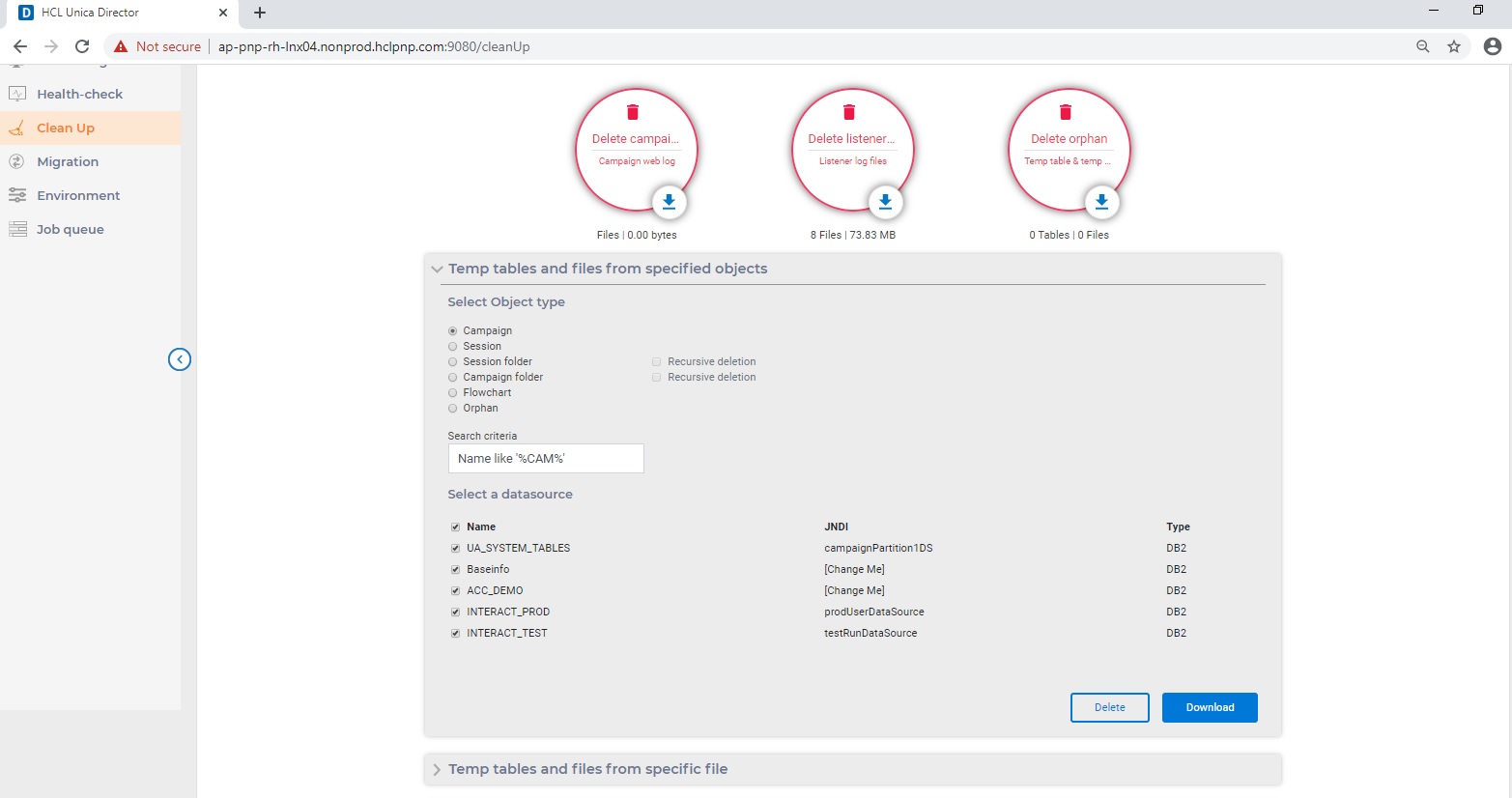Select the Session object type radio
The width and height of the screenshot is (1512, 798).
(453, 347)
